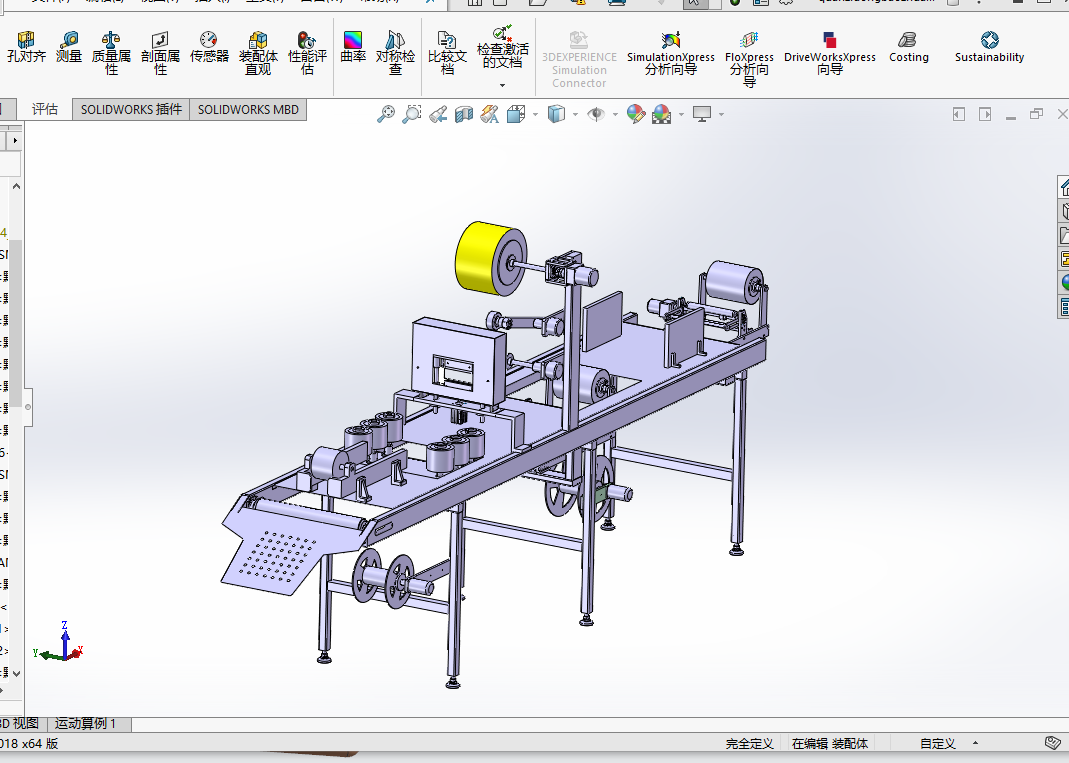1069x763 pixels.
Task: Open the 运动算例 1 tab
Action: click(x=86, y=724)
